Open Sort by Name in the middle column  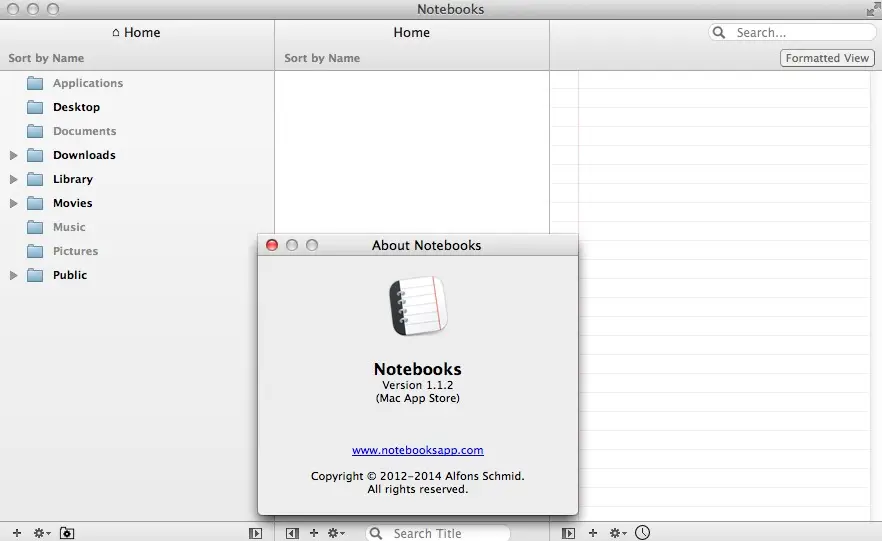[322, 58]
